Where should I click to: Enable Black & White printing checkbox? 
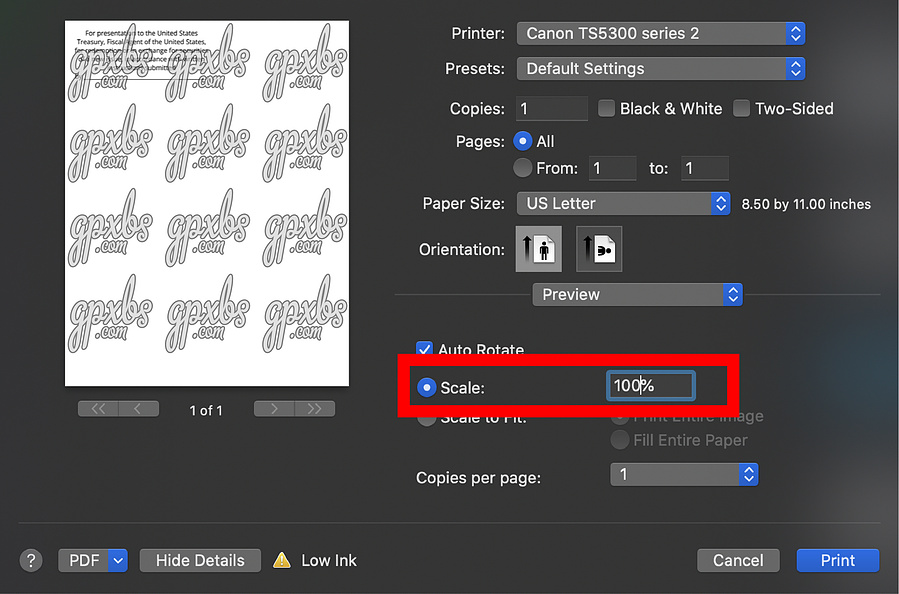606,108
